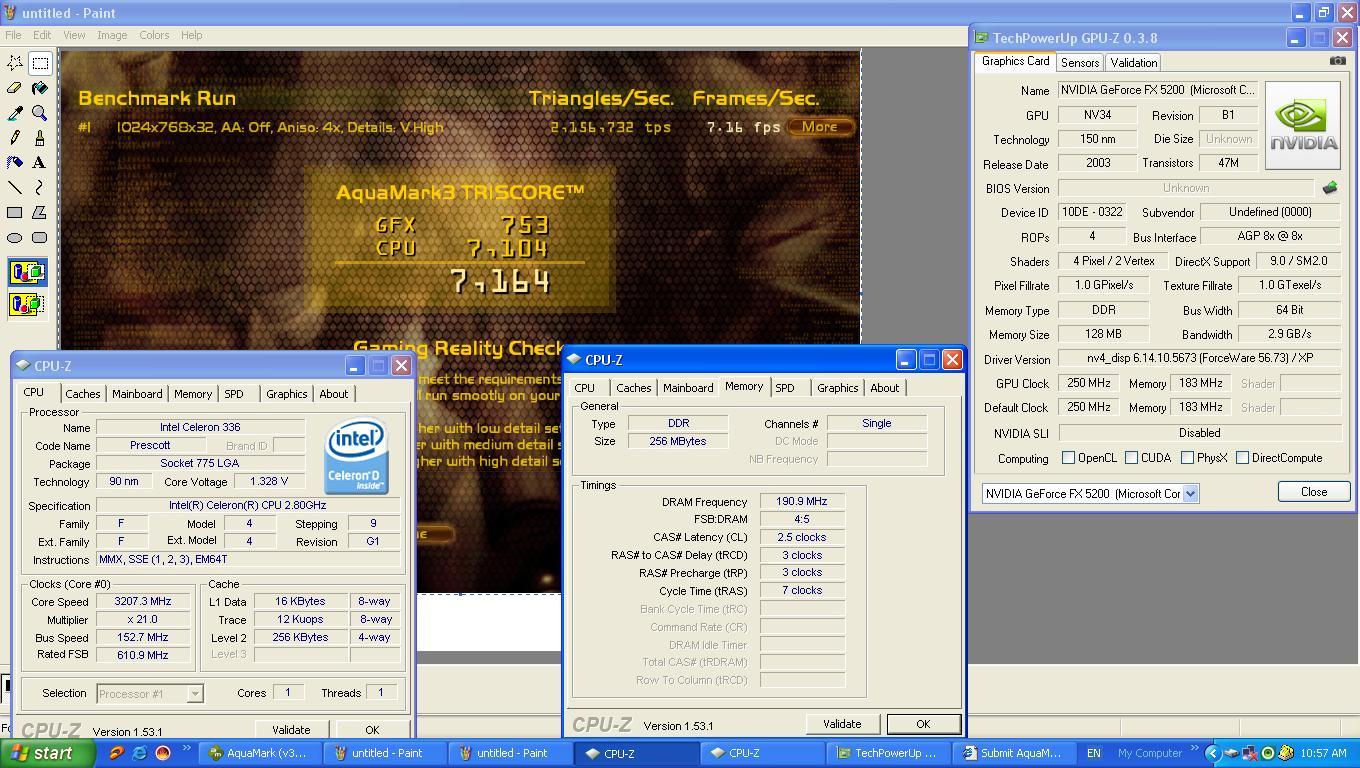Activate the Pick Color eyedropper tool
1360x768 pixels.
(x=15, y=113)
